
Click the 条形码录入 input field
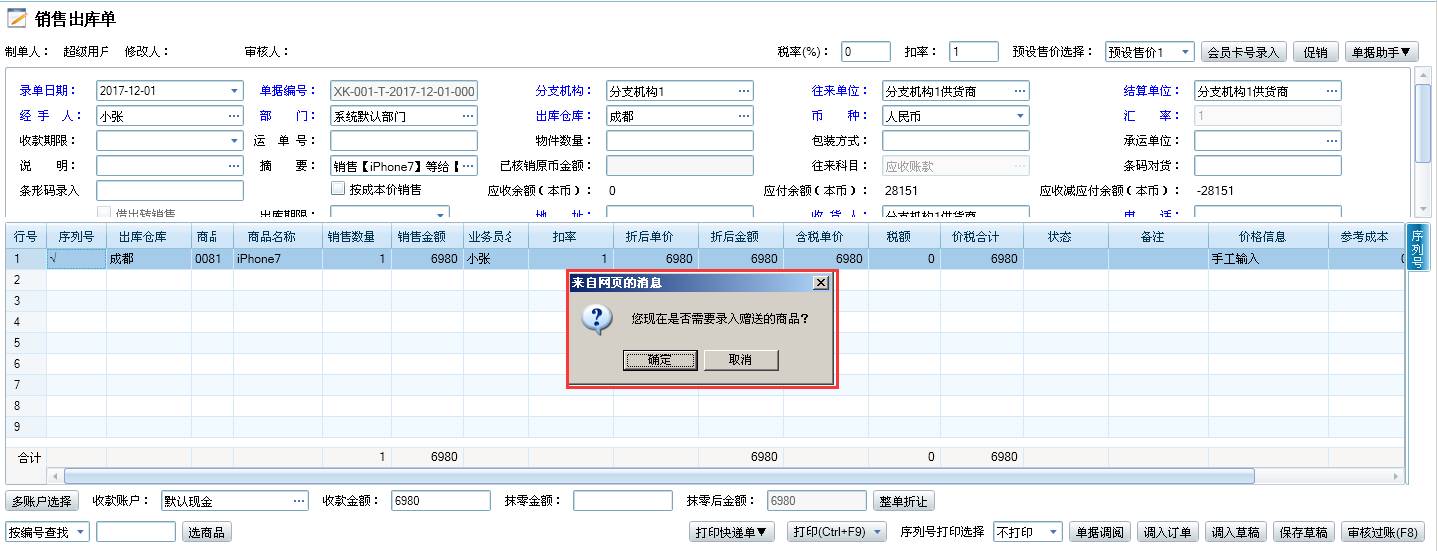(x=170, y=190)
